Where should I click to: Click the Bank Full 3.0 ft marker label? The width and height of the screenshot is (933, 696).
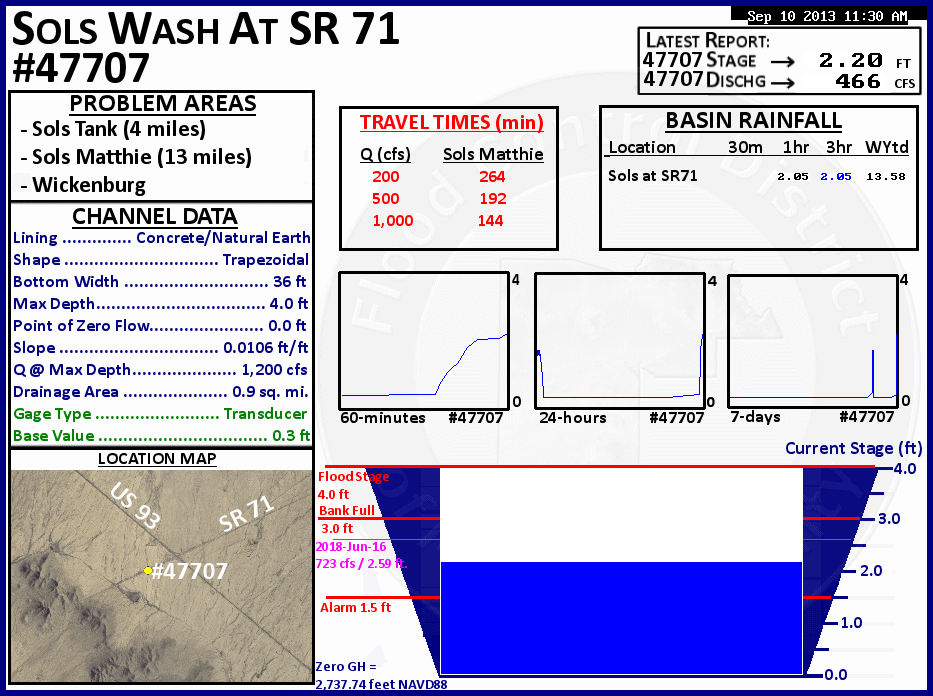(x=347, y=511)
